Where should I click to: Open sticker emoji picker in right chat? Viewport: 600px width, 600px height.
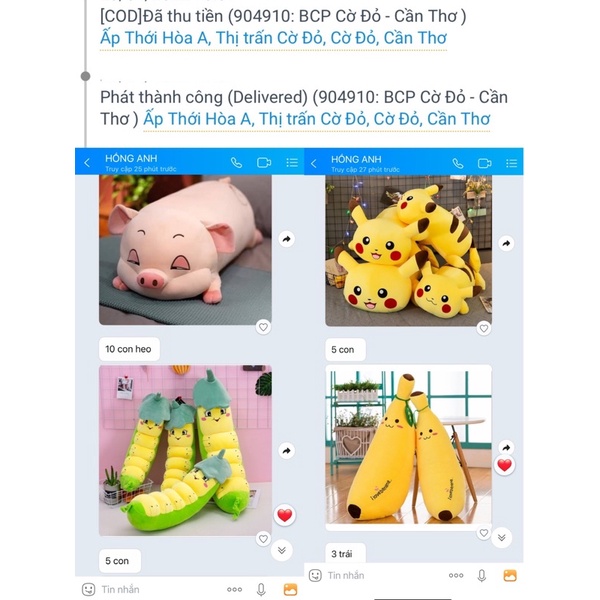315,576
